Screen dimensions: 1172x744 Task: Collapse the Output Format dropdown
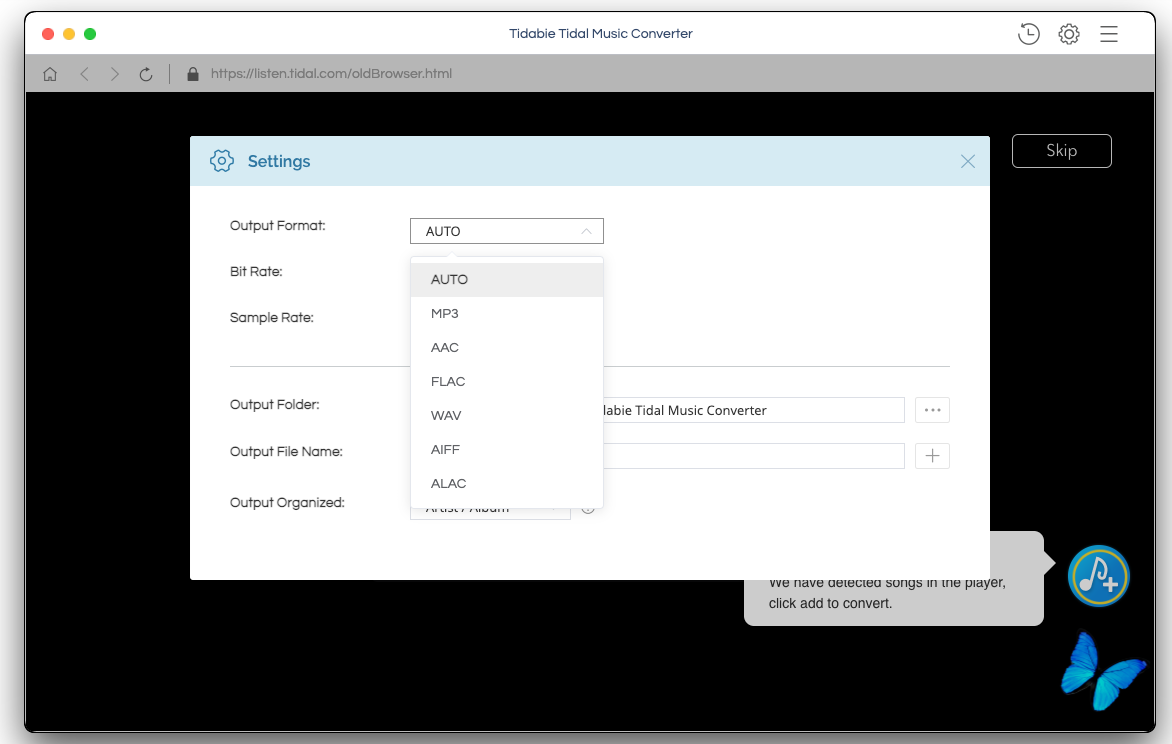(x=586, y=231)
